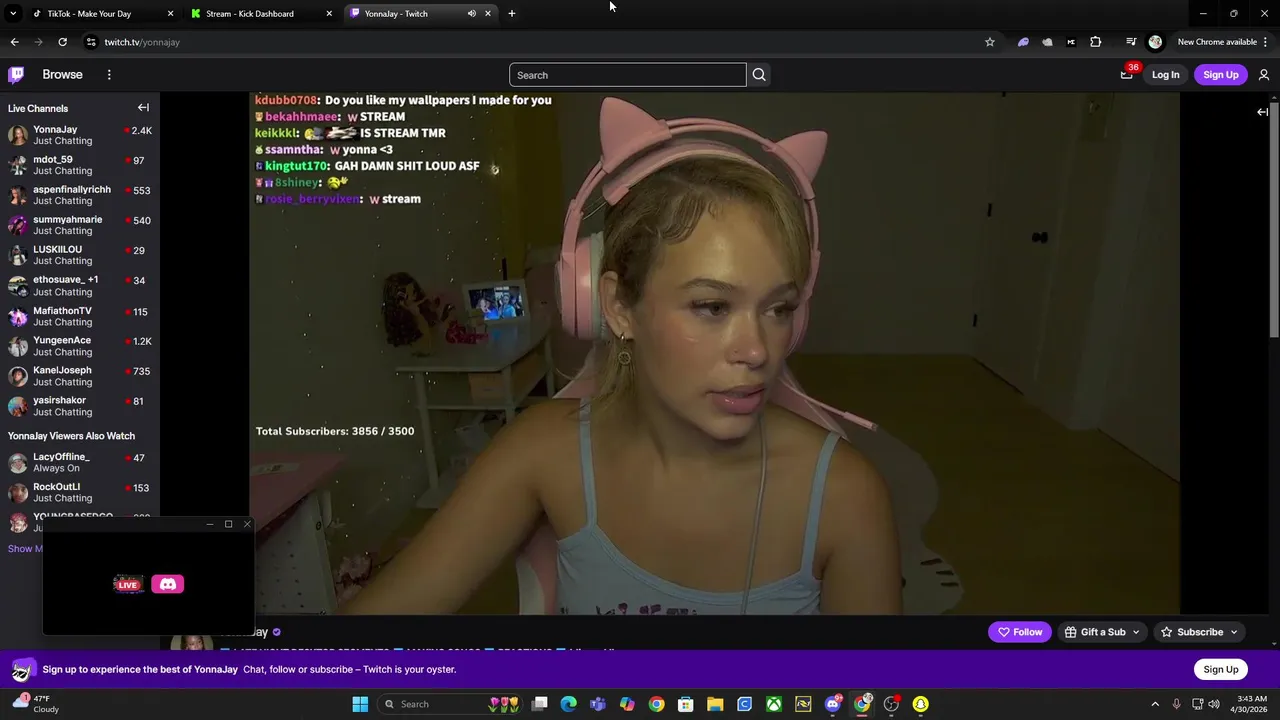Open the Chrome tab search dropdown

[13, 14]
